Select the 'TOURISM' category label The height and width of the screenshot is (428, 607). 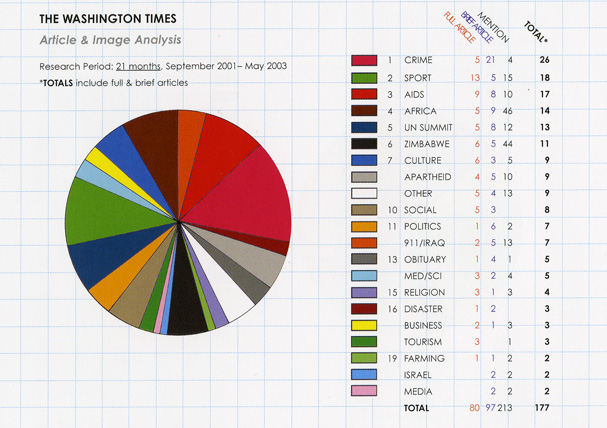point(423,342)
